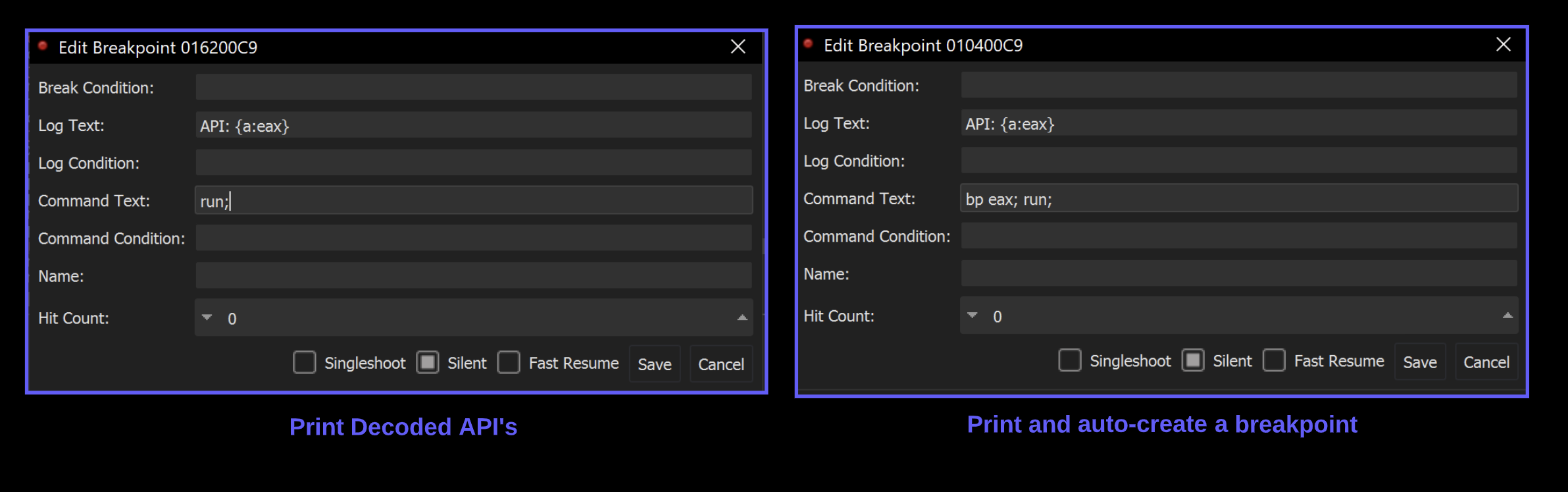Decrease Hit Count in breakpoint 010400C9 dialog
Image resolution: width=1568 pixels, height=492 pixels.
[973, 315]
